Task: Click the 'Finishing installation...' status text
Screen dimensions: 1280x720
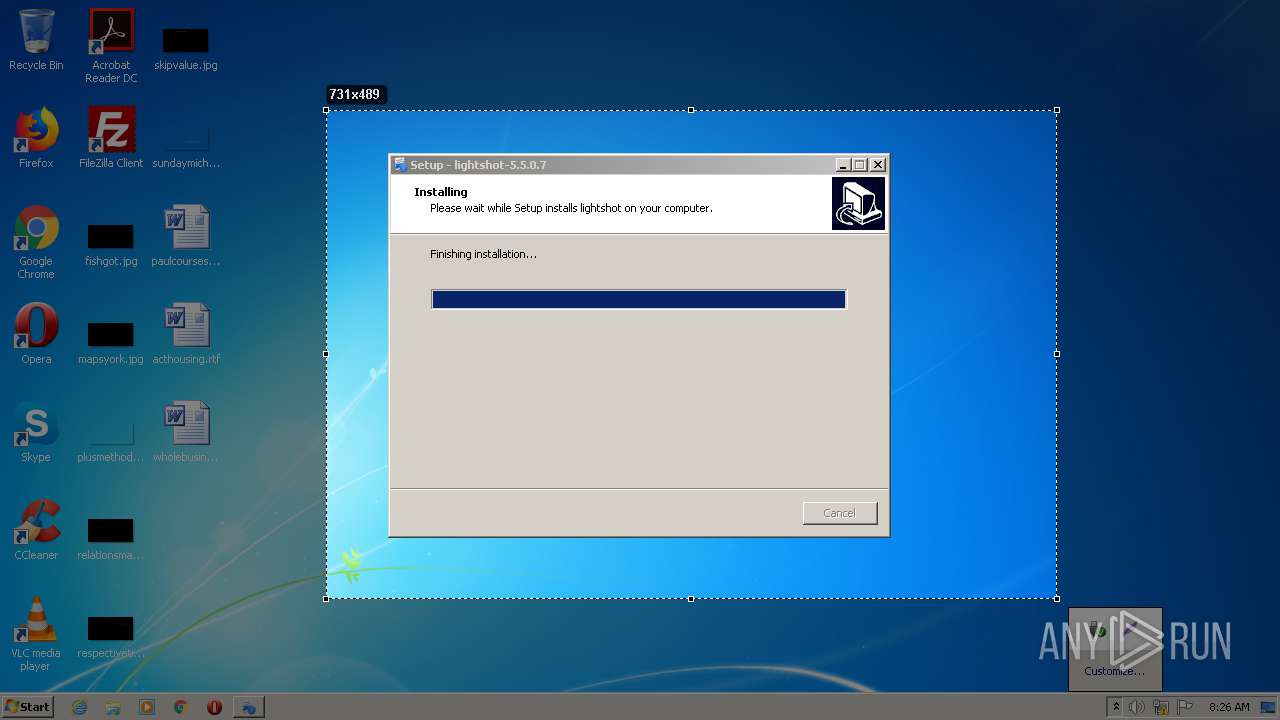Action: coord(483,254)
